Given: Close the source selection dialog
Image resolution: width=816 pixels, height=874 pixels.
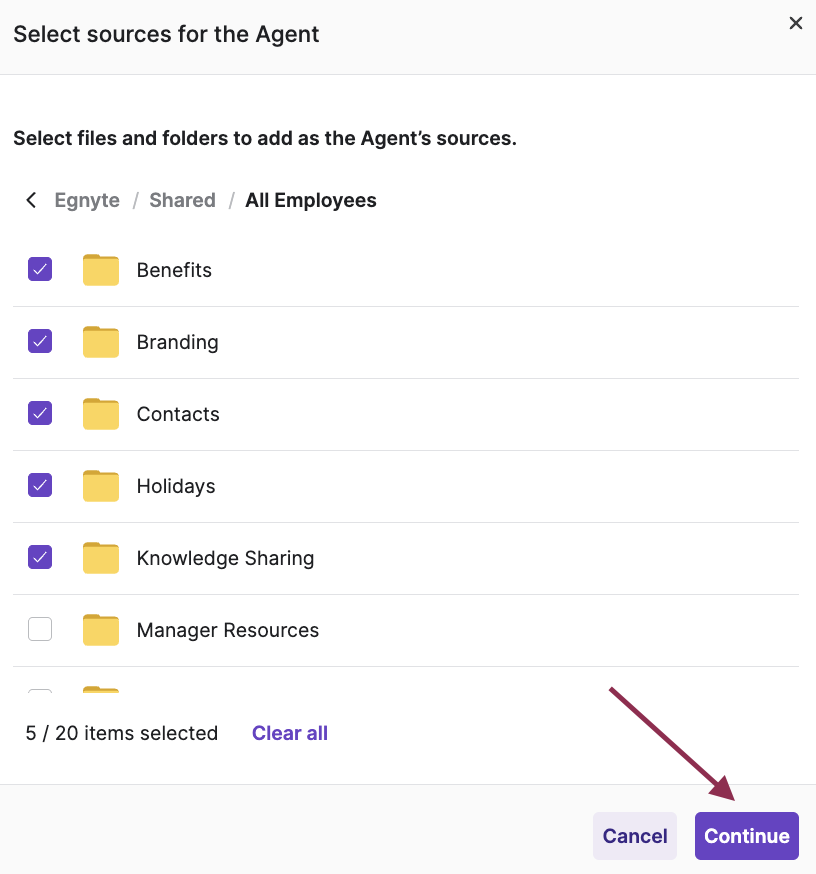Looking at the screenshot, I should (796, 23).
